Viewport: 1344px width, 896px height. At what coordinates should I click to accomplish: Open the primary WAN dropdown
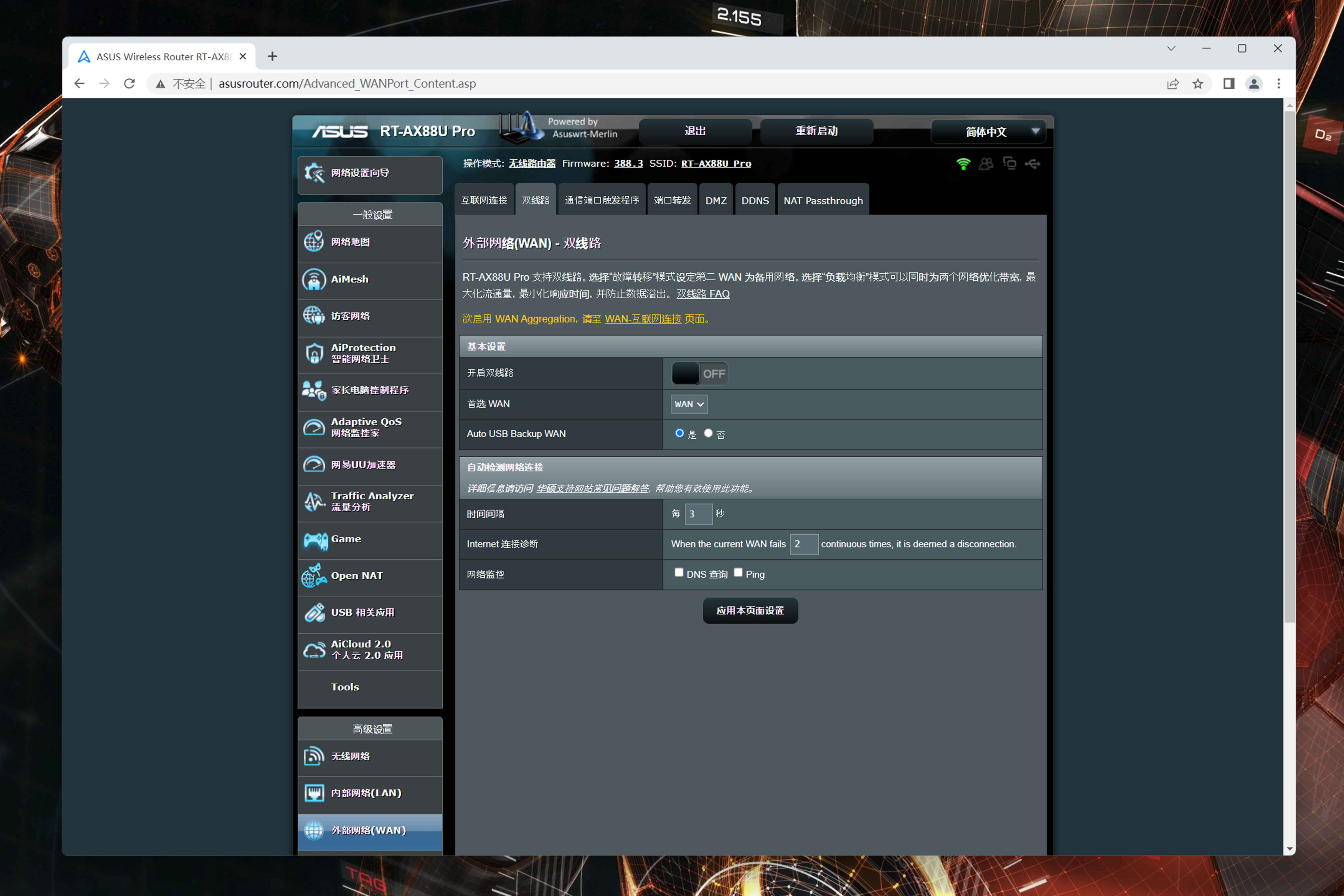coord(689,404)
